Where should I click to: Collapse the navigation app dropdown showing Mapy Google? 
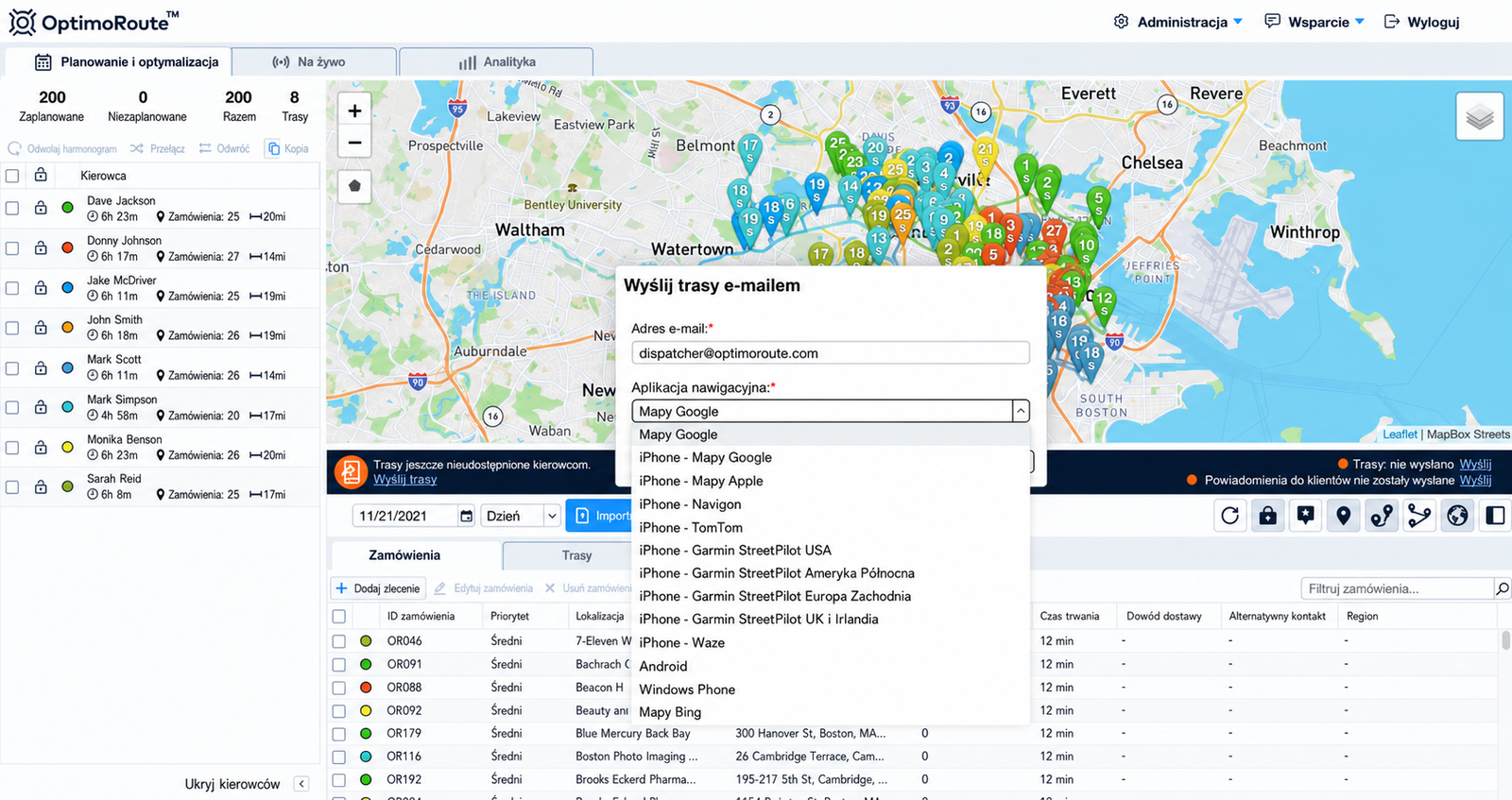pyautogui.click(x=1021, y=411)
